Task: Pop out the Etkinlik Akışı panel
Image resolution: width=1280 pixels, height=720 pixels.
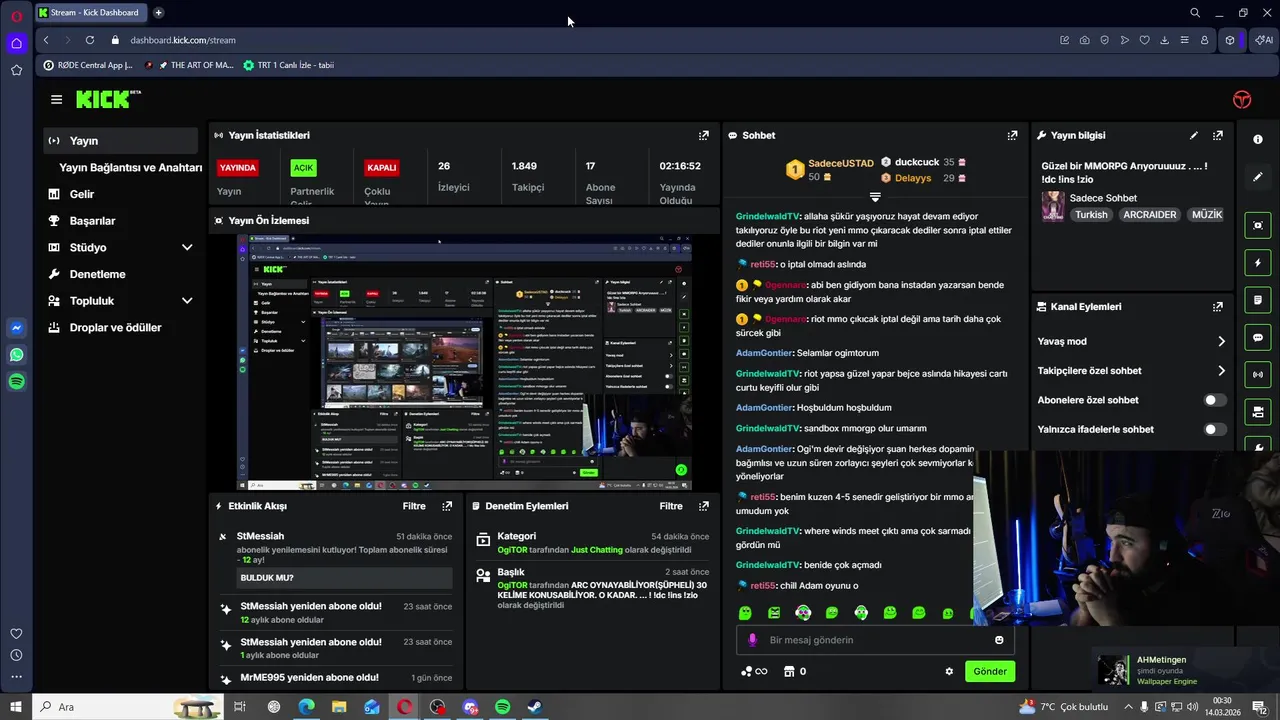Action: point(447,506)
